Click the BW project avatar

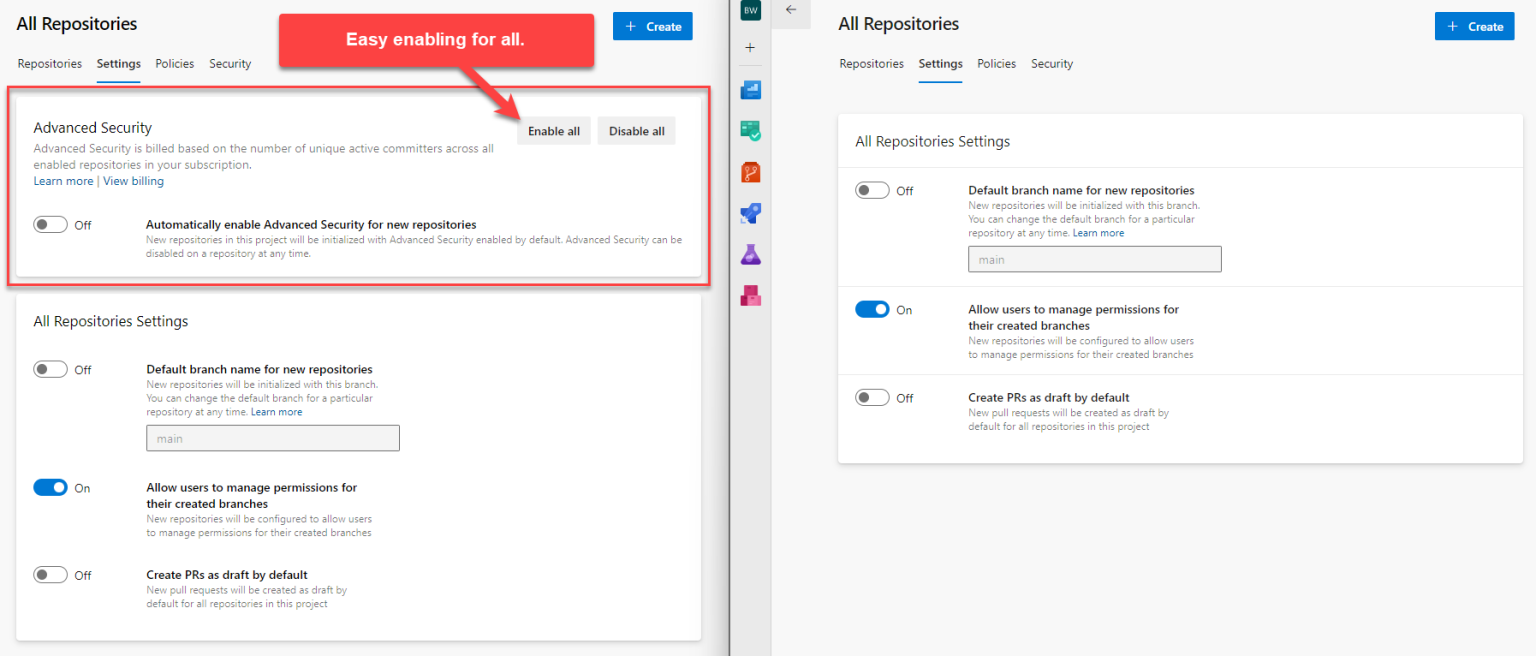tap(750, 11)
